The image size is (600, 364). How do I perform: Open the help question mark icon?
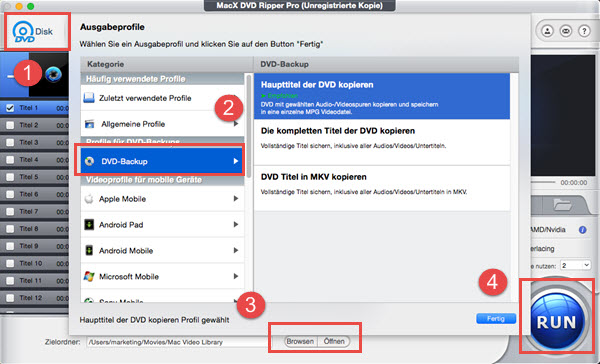pos(584,31)
